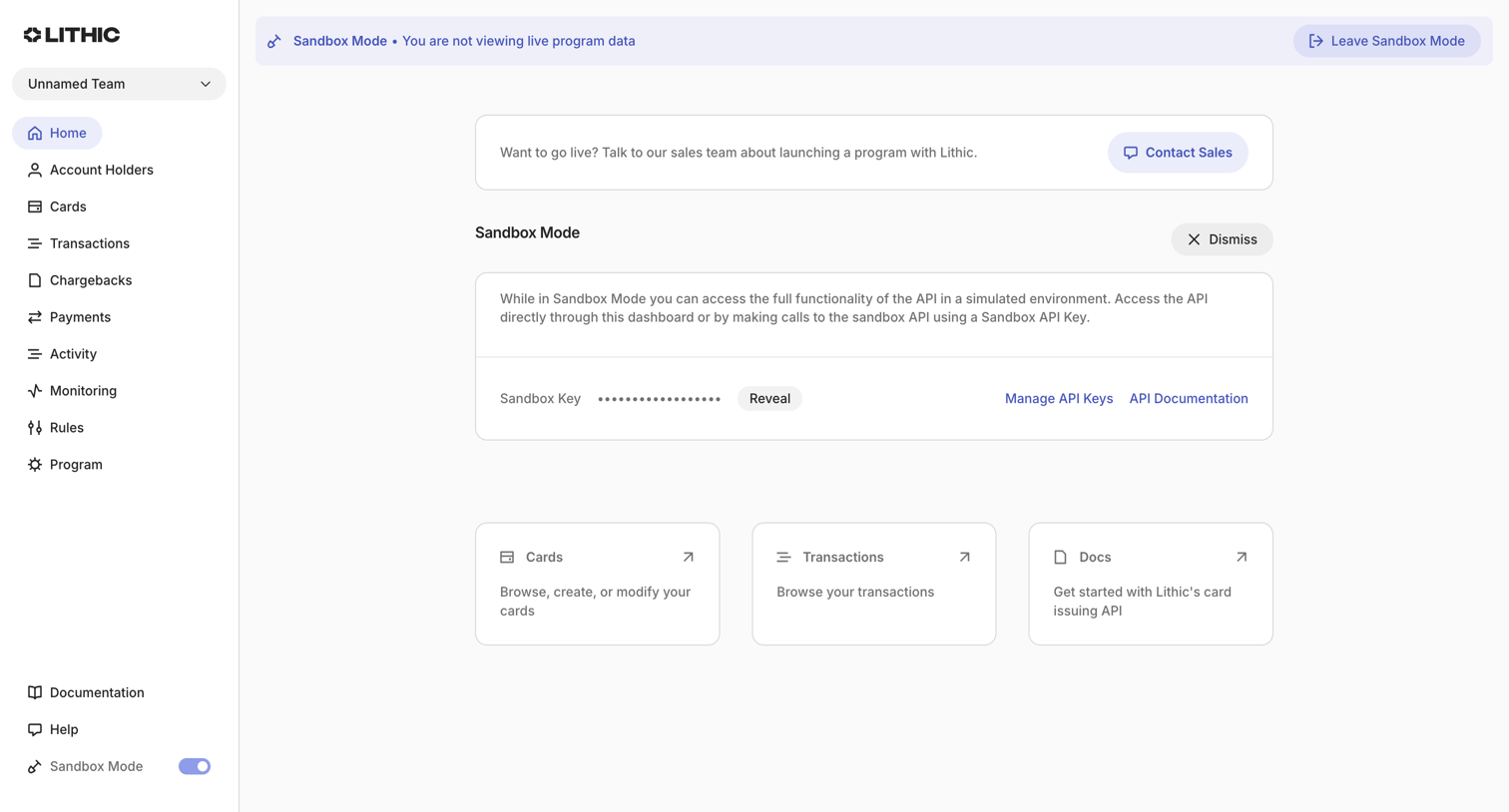Click 'Browse your transactions' tile text
The image size is (1509, 812).
click(x=855, y=592)
